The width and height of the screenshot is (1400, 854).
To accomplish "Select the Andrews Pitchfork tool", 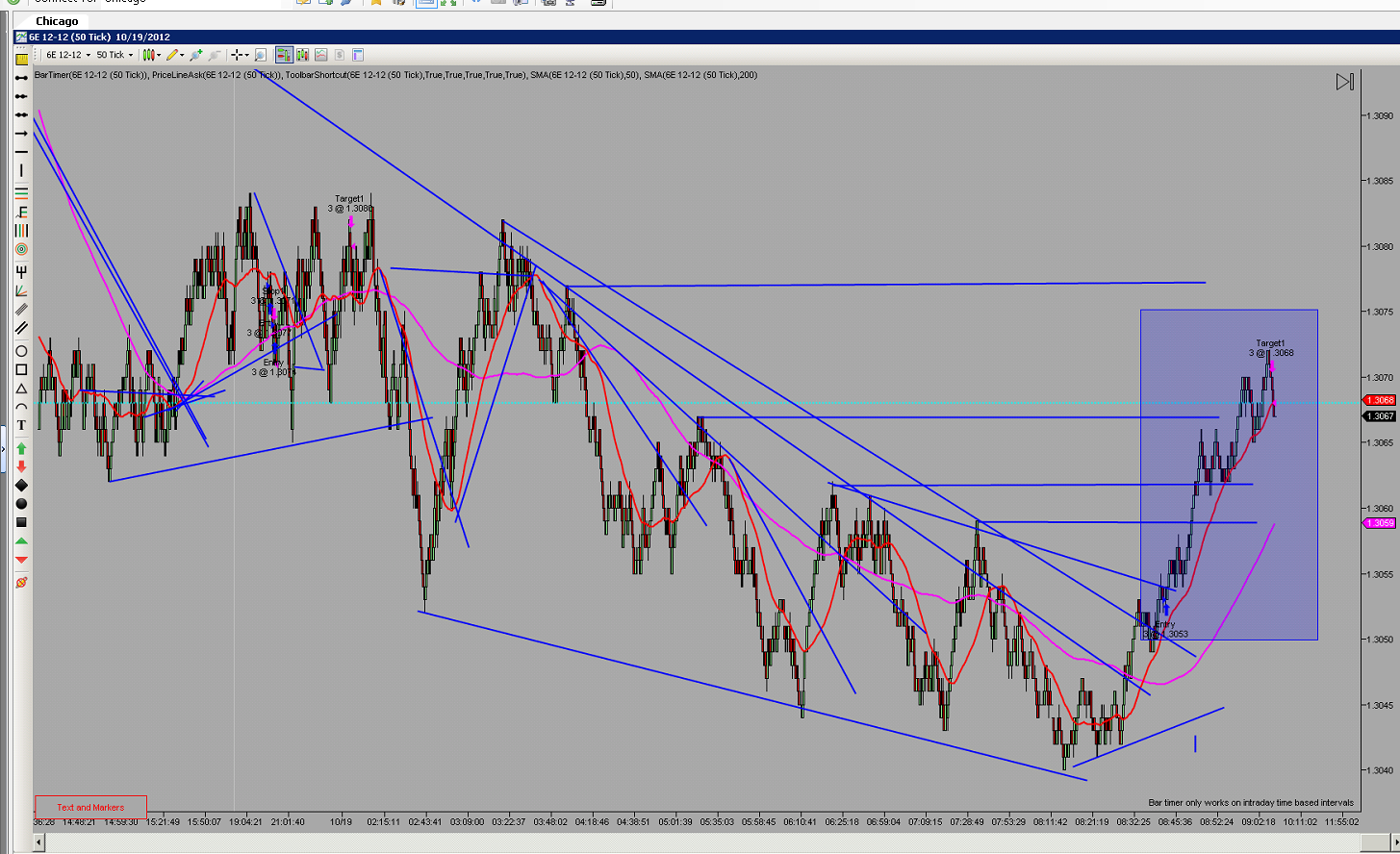I will tap(21, 272).
